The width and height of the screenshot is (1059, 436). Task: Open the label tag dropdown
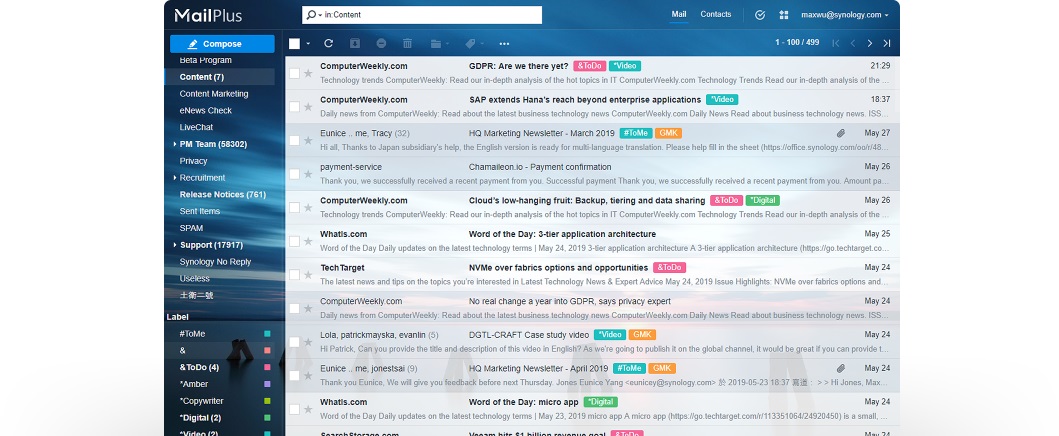coord(474,43)
